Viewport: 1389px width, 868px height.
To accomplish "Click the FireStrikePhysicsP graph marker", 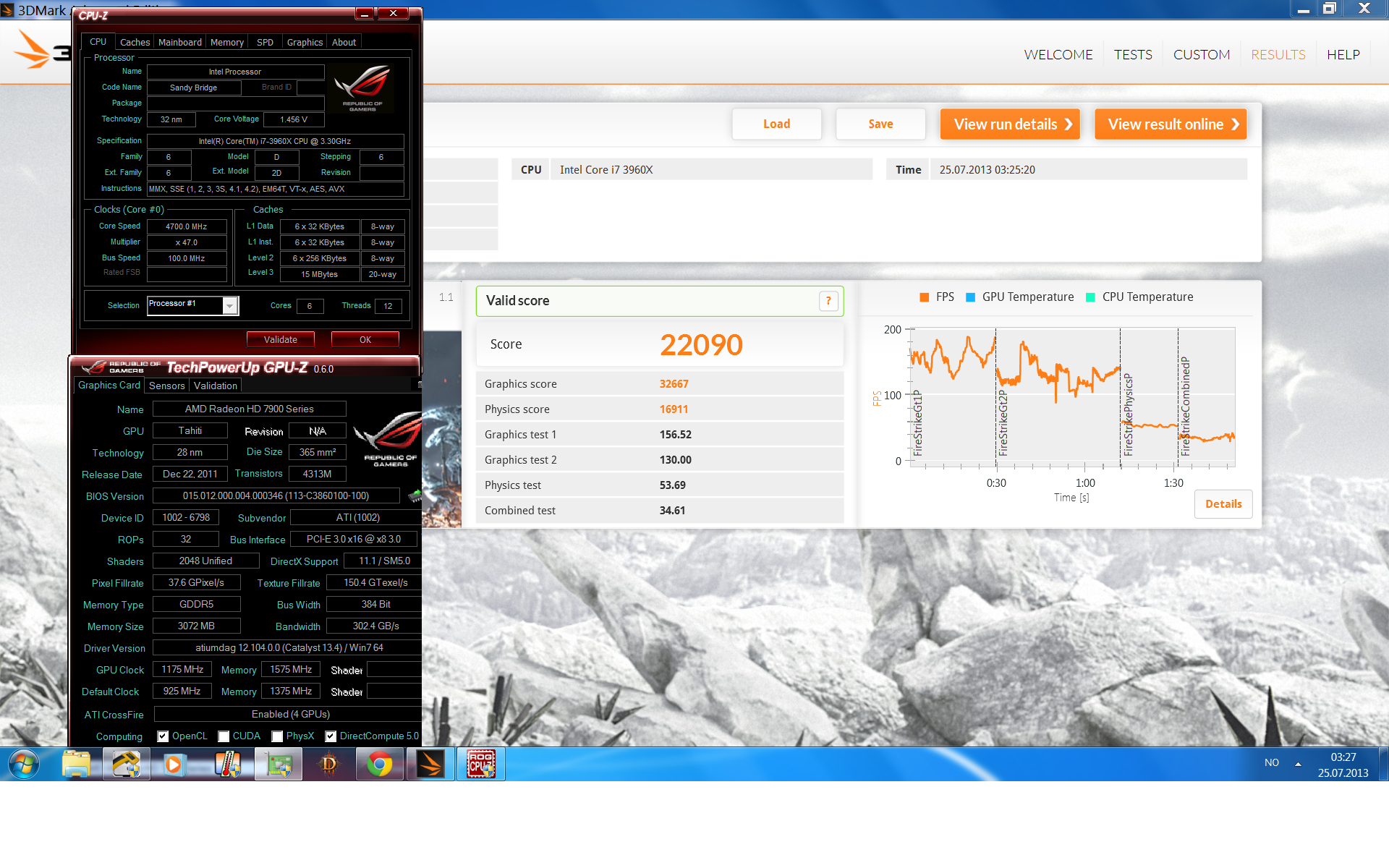I will click(x=1128, y=414).
